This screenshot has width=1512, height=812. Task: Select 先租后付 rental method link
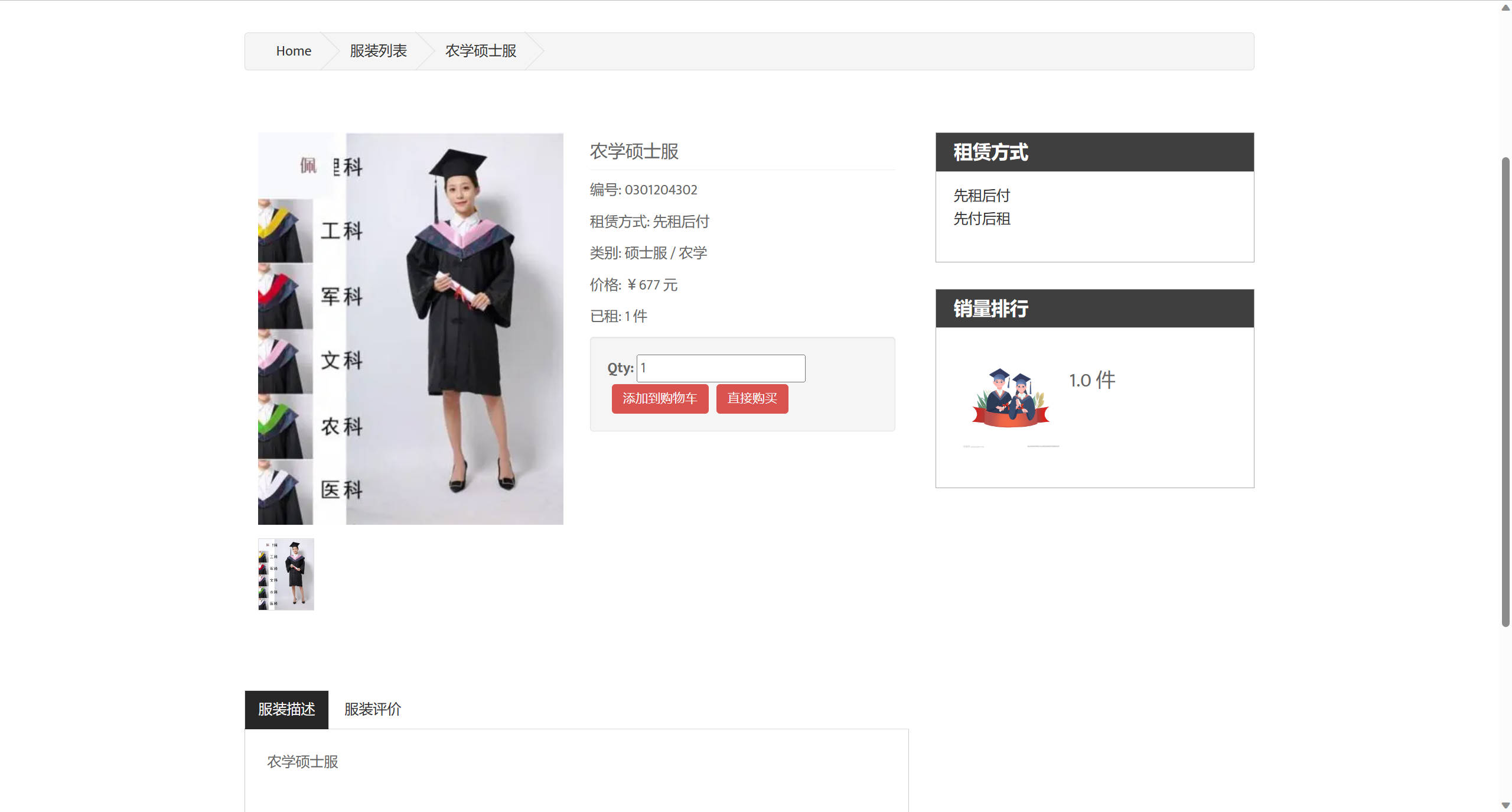point(982,196)
